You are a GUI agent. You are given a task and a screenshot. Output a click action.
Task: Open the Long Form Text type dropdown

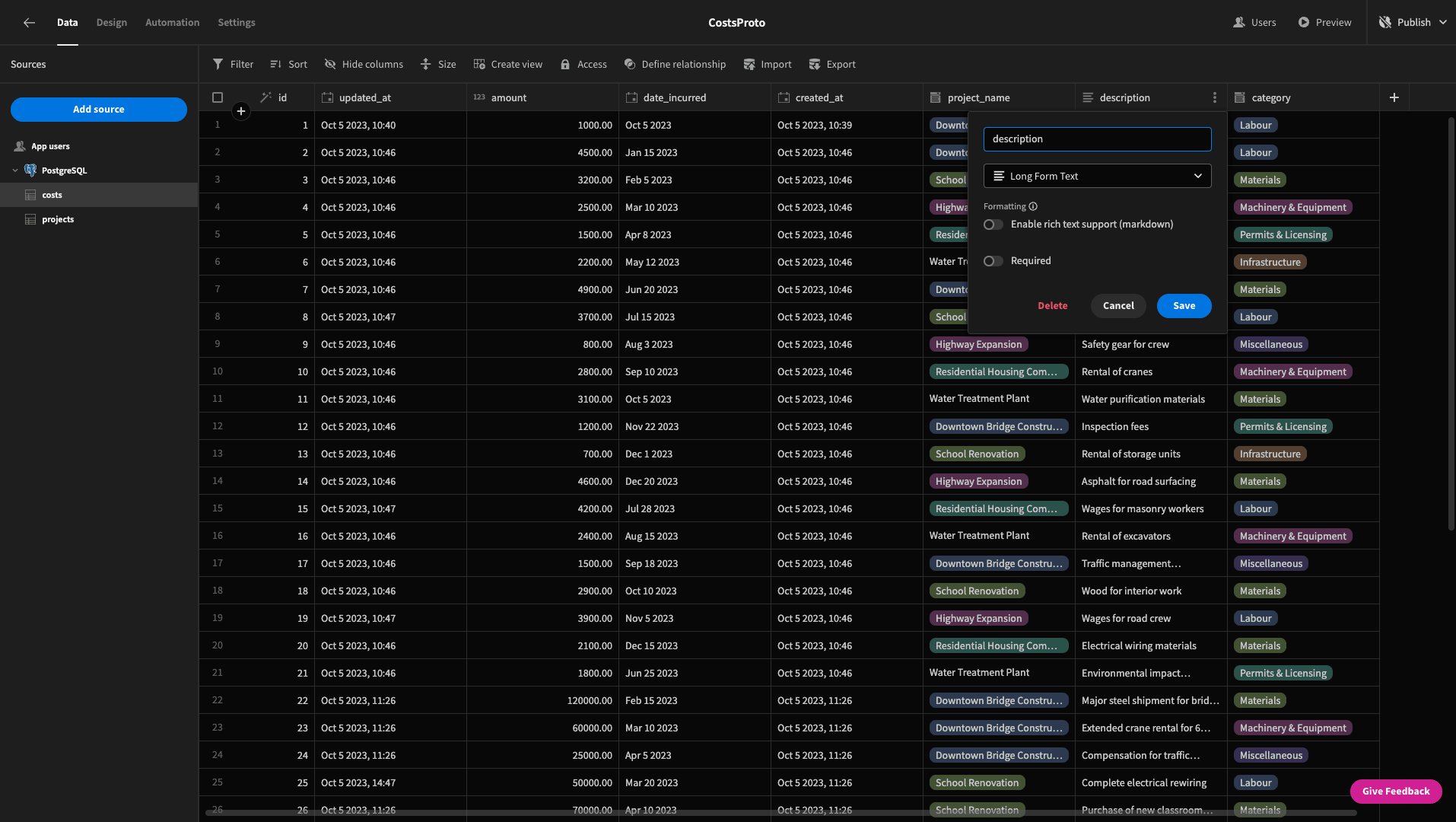click(x=1097, y=176)
